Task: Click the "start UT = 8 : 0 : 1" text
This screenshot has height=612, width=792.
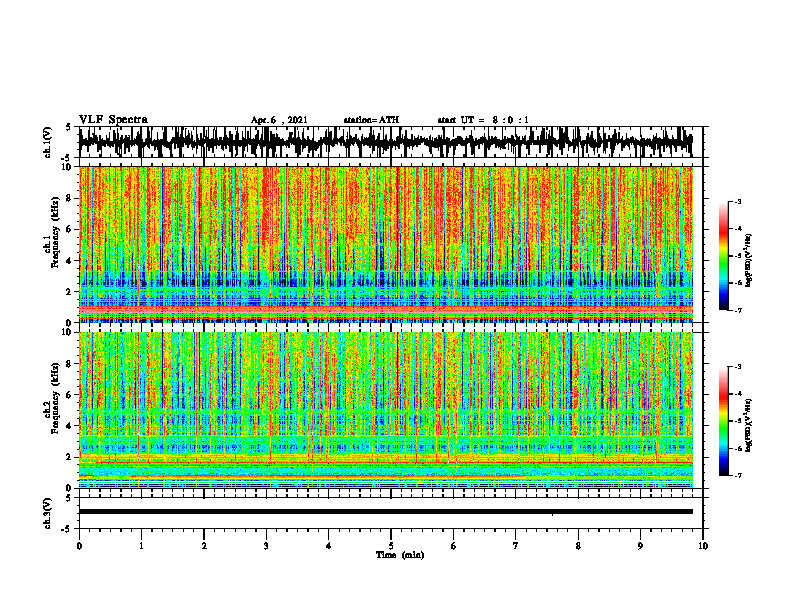Action: [483, 120]
